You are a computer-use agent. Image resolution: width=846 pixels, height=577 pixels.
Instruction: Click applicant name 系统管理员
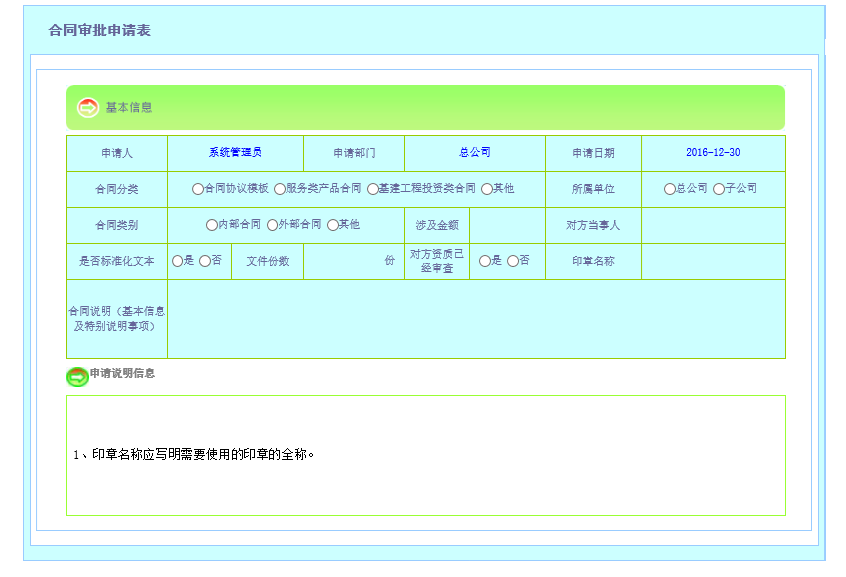coord(235,153)
